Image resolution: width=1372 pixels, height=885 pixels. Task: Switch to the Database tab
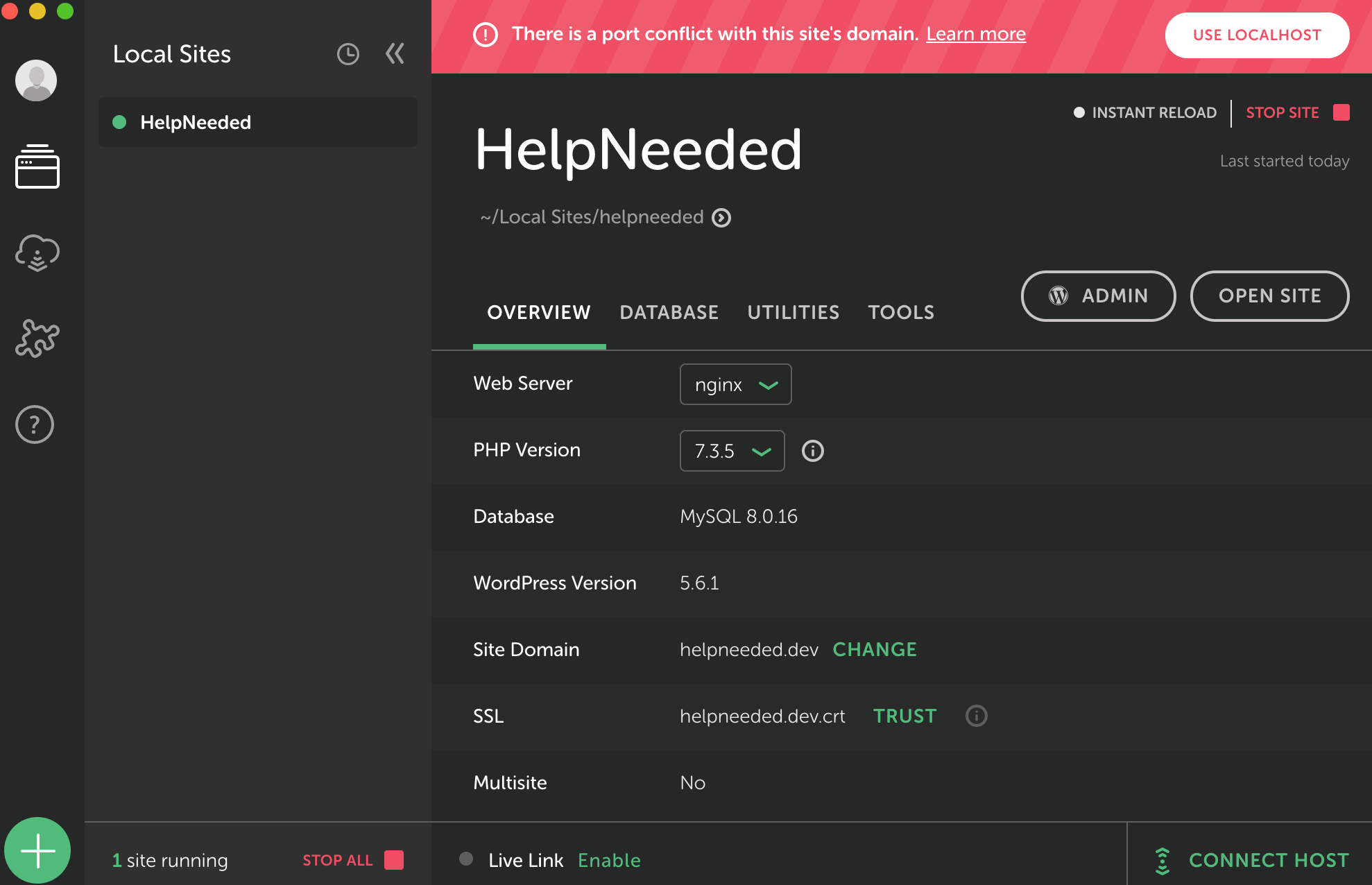[x=669, y=312]
